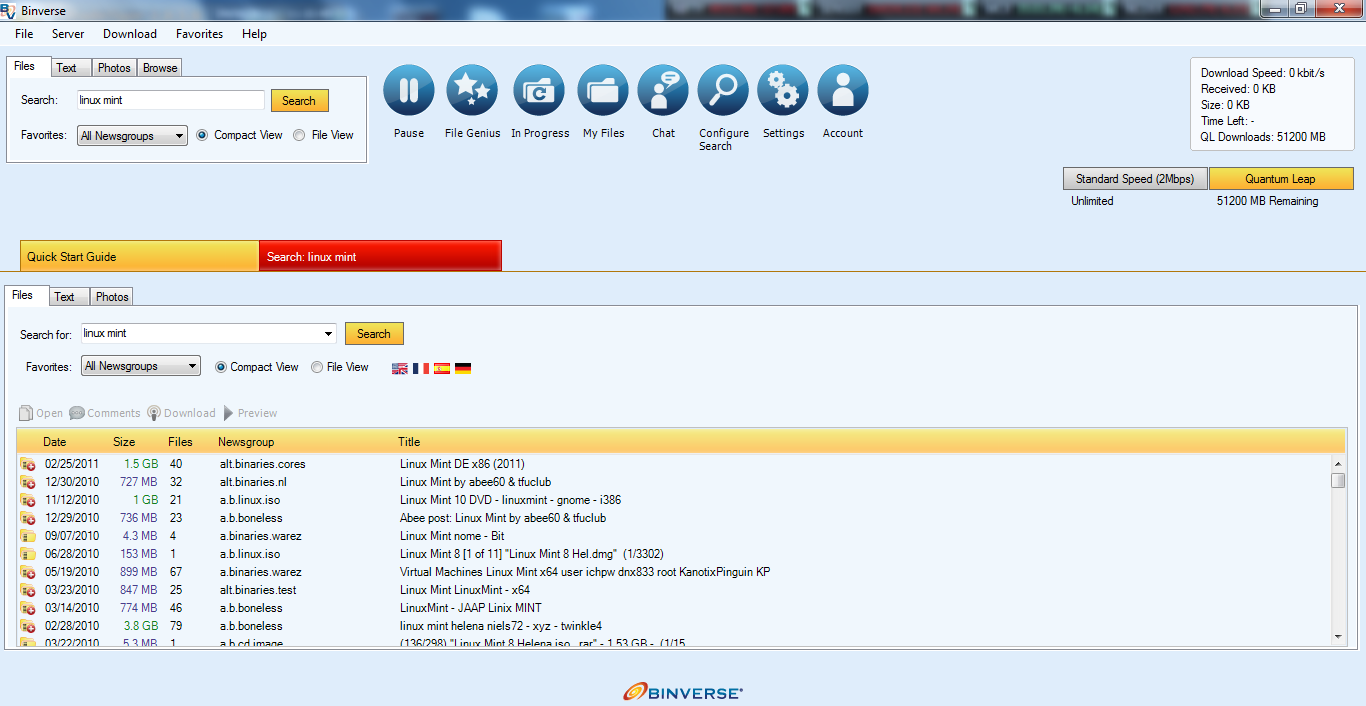
Task: Click the Search button beside Search for
Action: 374,334
